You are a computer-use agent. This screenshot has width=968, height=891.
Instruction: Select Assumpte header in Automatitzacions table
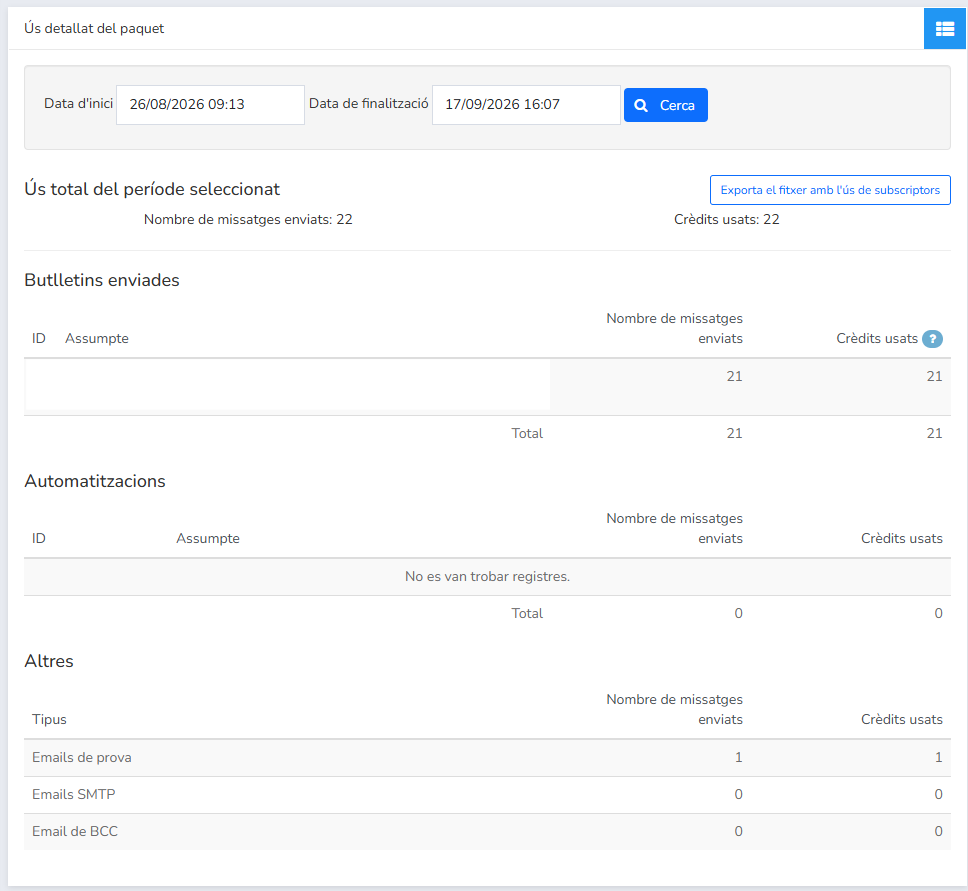pyautogui.click(x=207, y=538)
